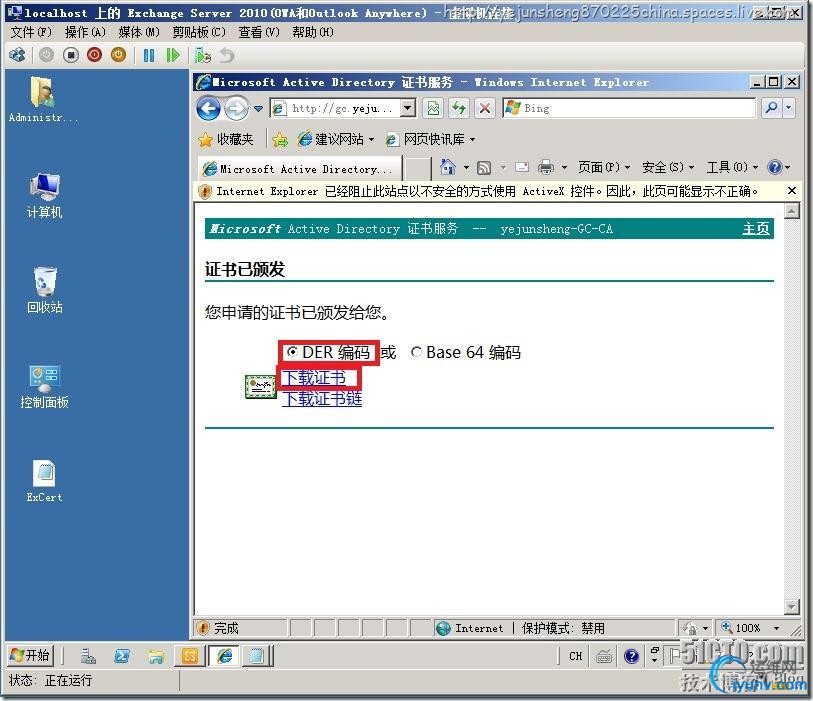Viewport: 813px width, 701px height.
Task: Open a new blank IE tab
Action: (x=417, y=169)
